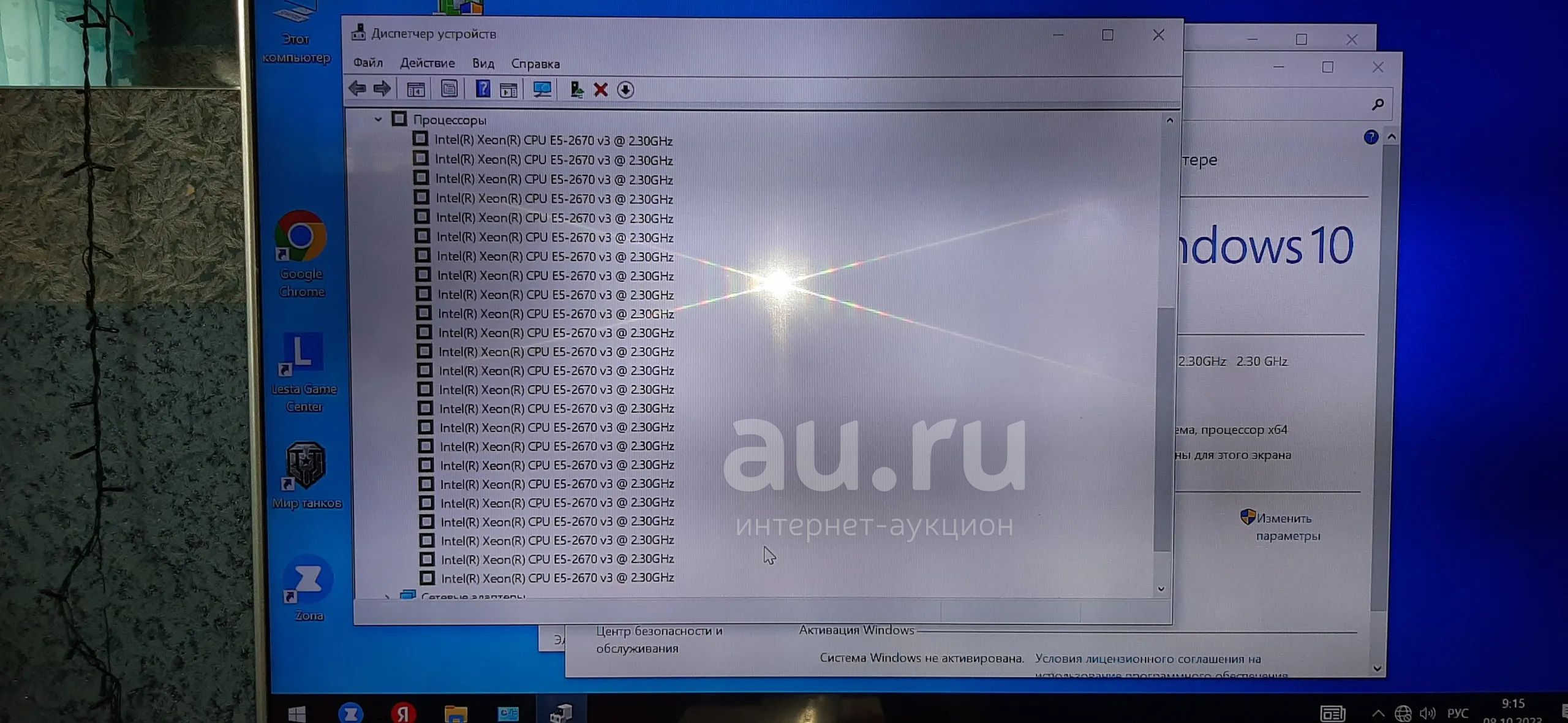Click the search magnifier in System window

coord(1378,105)
